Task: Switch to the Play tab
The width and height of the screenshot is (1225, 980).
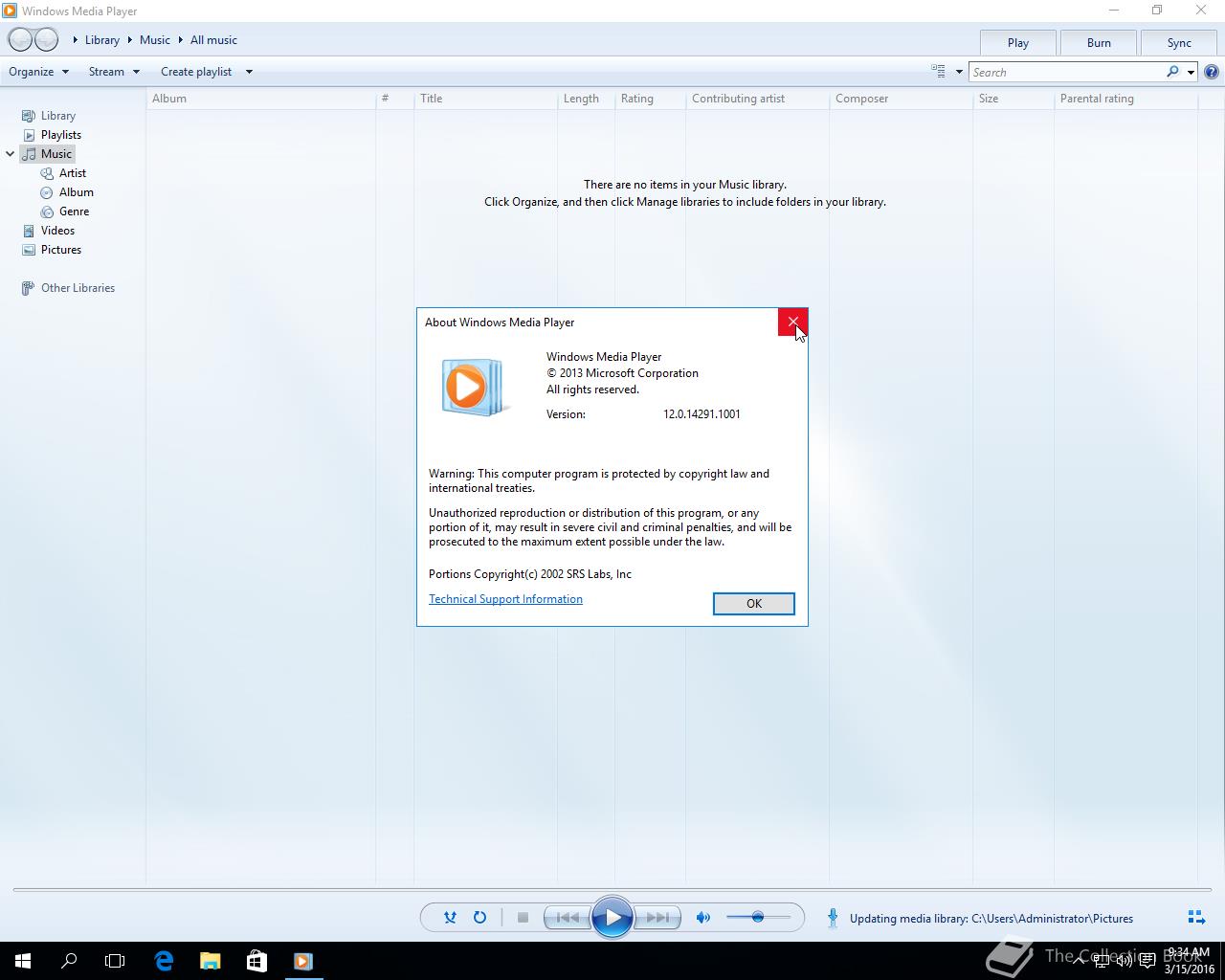Action: [1018, 43]
